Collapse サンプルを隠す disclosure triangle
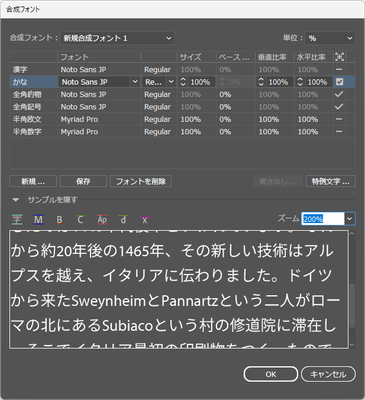This screenshot has height=400, width=365. 15,200
